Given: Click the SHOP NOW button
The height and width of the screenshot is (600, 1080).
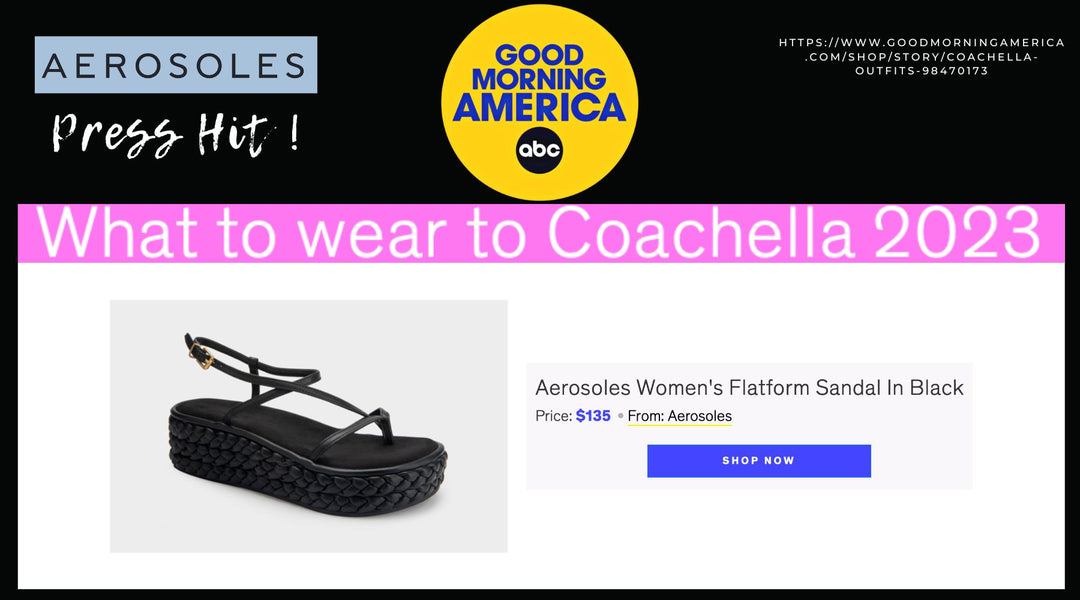Looking at the screenshot, I should tap(758, 461).
